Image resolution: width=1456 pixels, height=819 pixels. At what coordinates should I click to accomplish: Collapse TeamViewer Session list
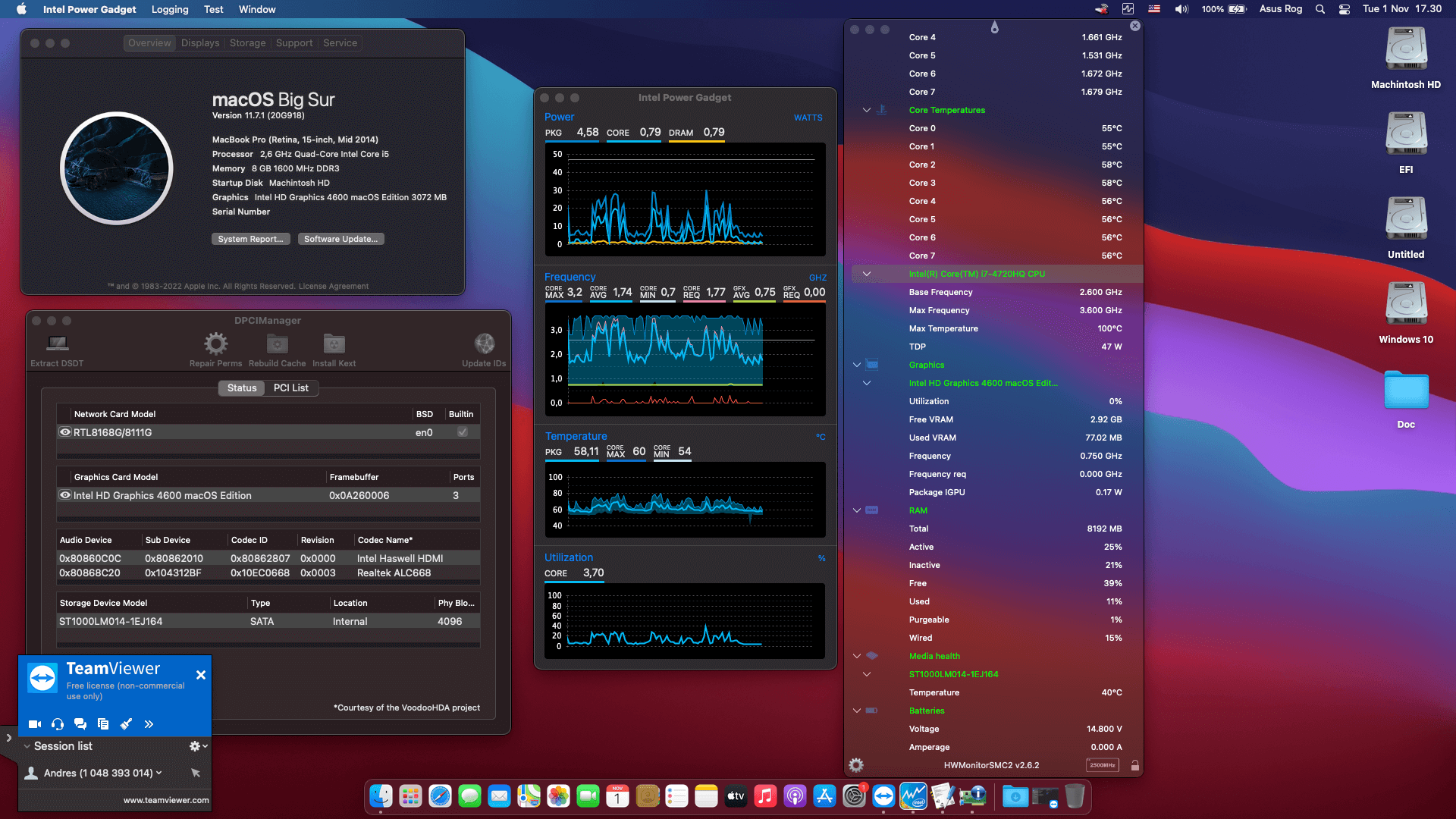27,746
